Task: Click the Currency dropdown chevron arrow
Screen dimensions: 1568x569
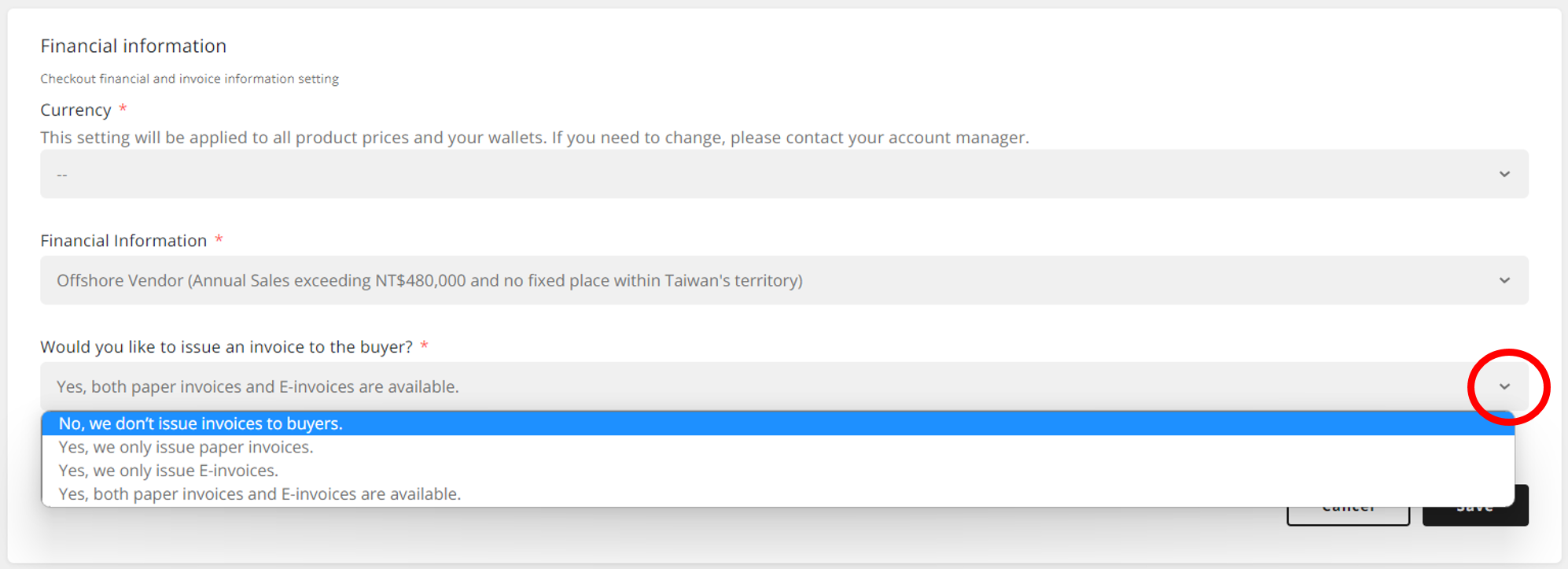Action: (x=1504, y=174)
